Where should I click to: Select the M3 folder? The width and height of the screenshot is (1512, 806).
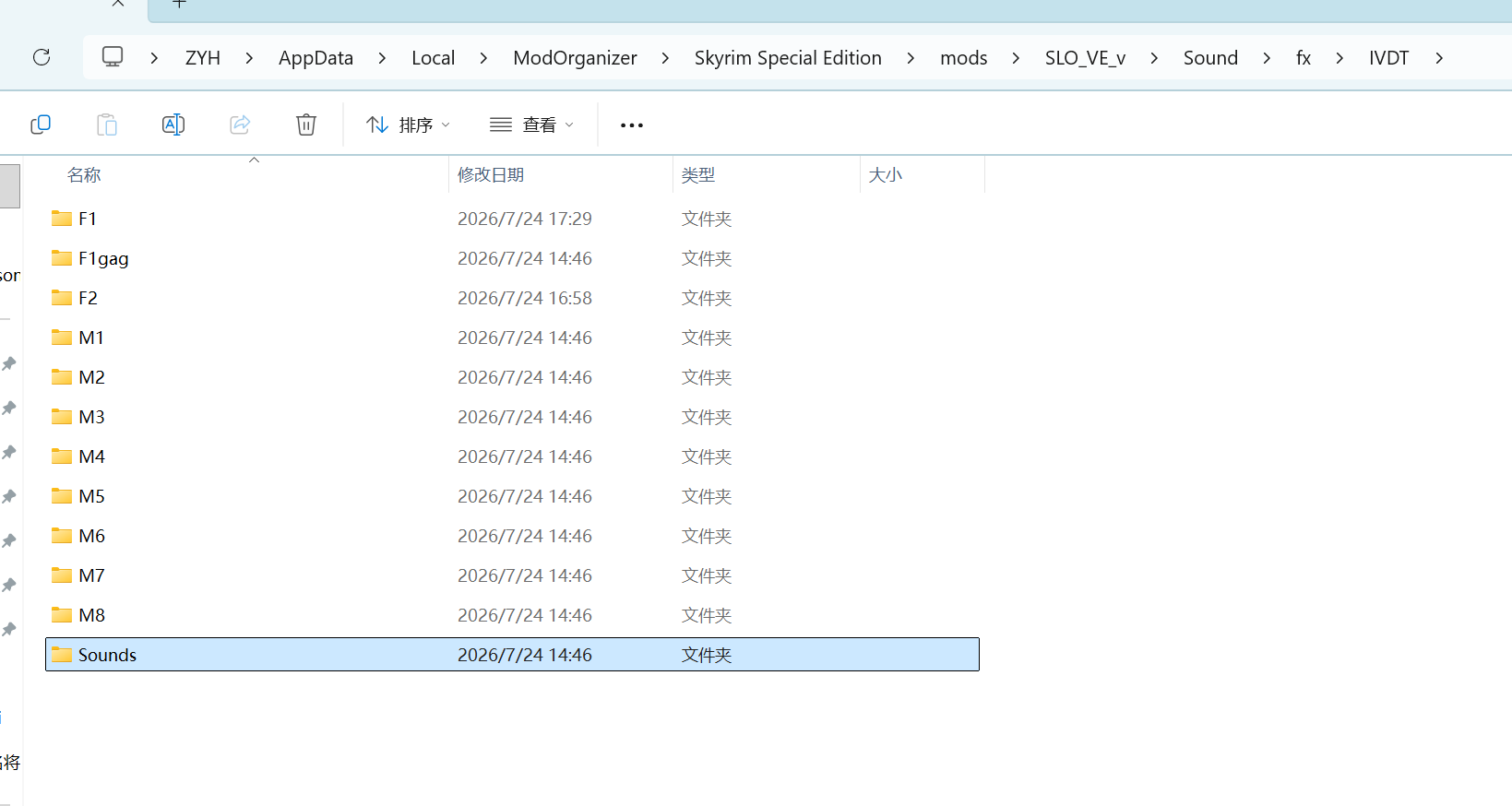point(512,417)
